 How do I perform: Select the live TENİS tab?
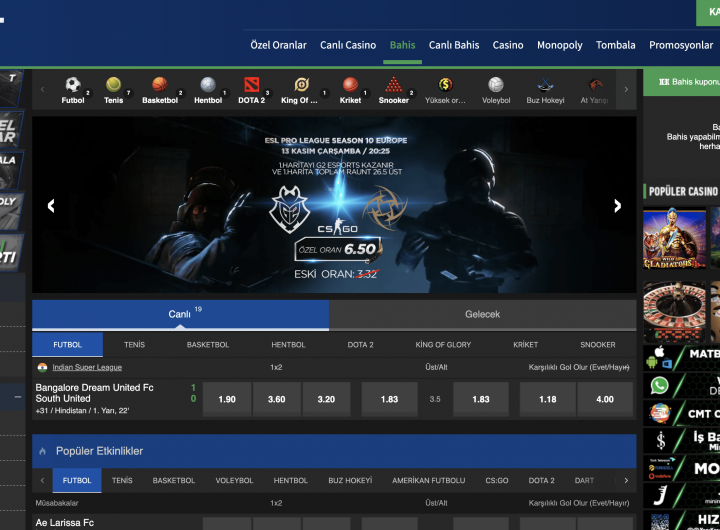pyautogui.click(x=135, y=345)
